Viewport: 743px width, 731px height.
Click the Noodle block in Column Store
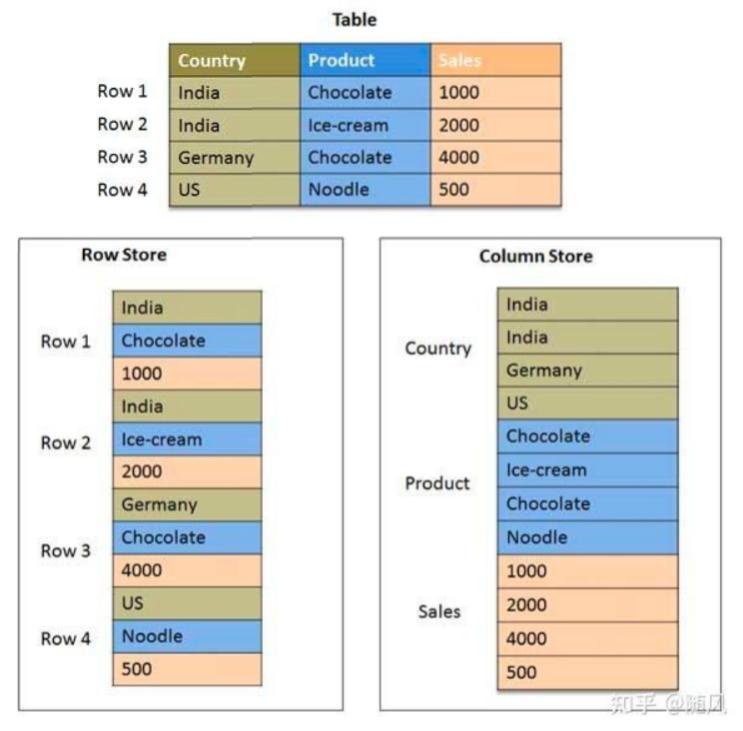(588, 538)
